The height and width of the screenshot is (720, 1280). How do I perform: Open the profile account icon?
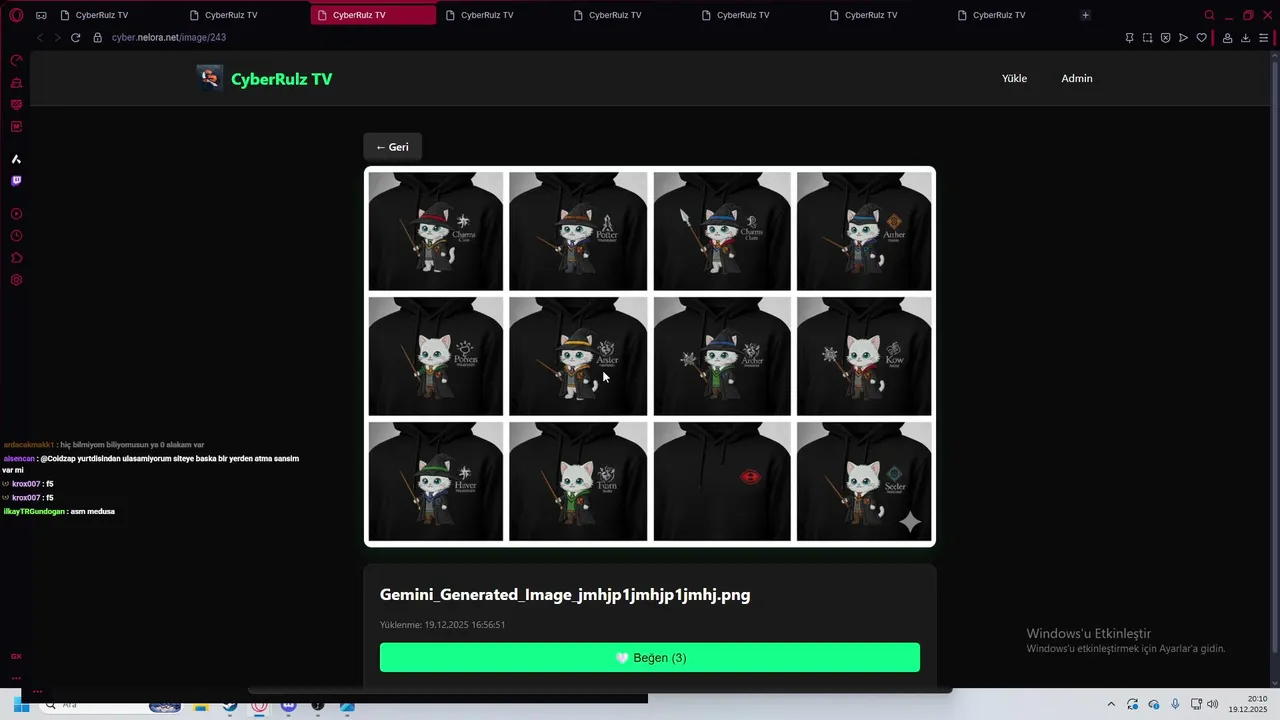coord(1227,38)
